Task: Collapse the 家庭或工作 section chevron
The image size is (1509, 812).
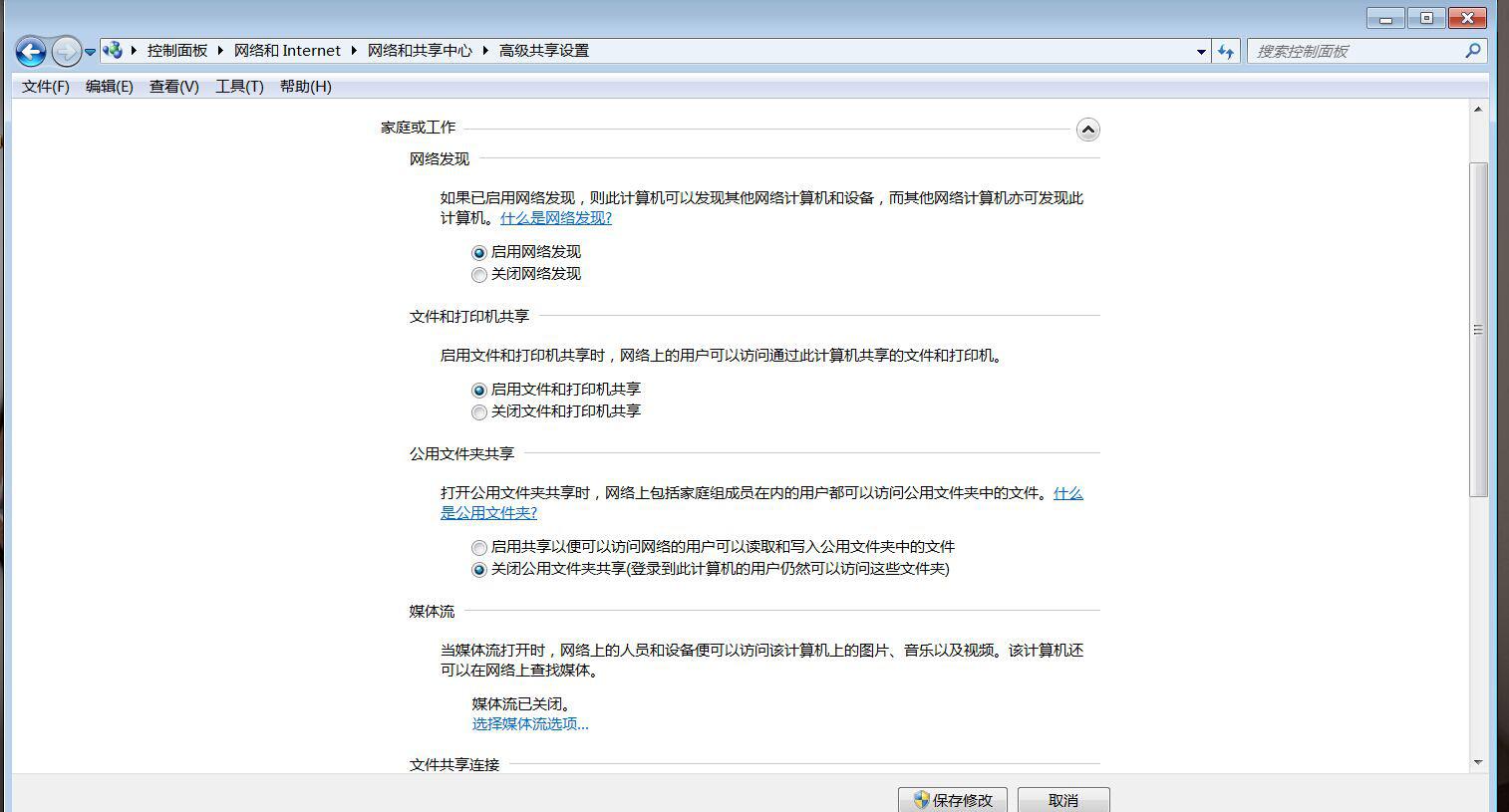Action: pyautogui.click(x=1087, y=130)
